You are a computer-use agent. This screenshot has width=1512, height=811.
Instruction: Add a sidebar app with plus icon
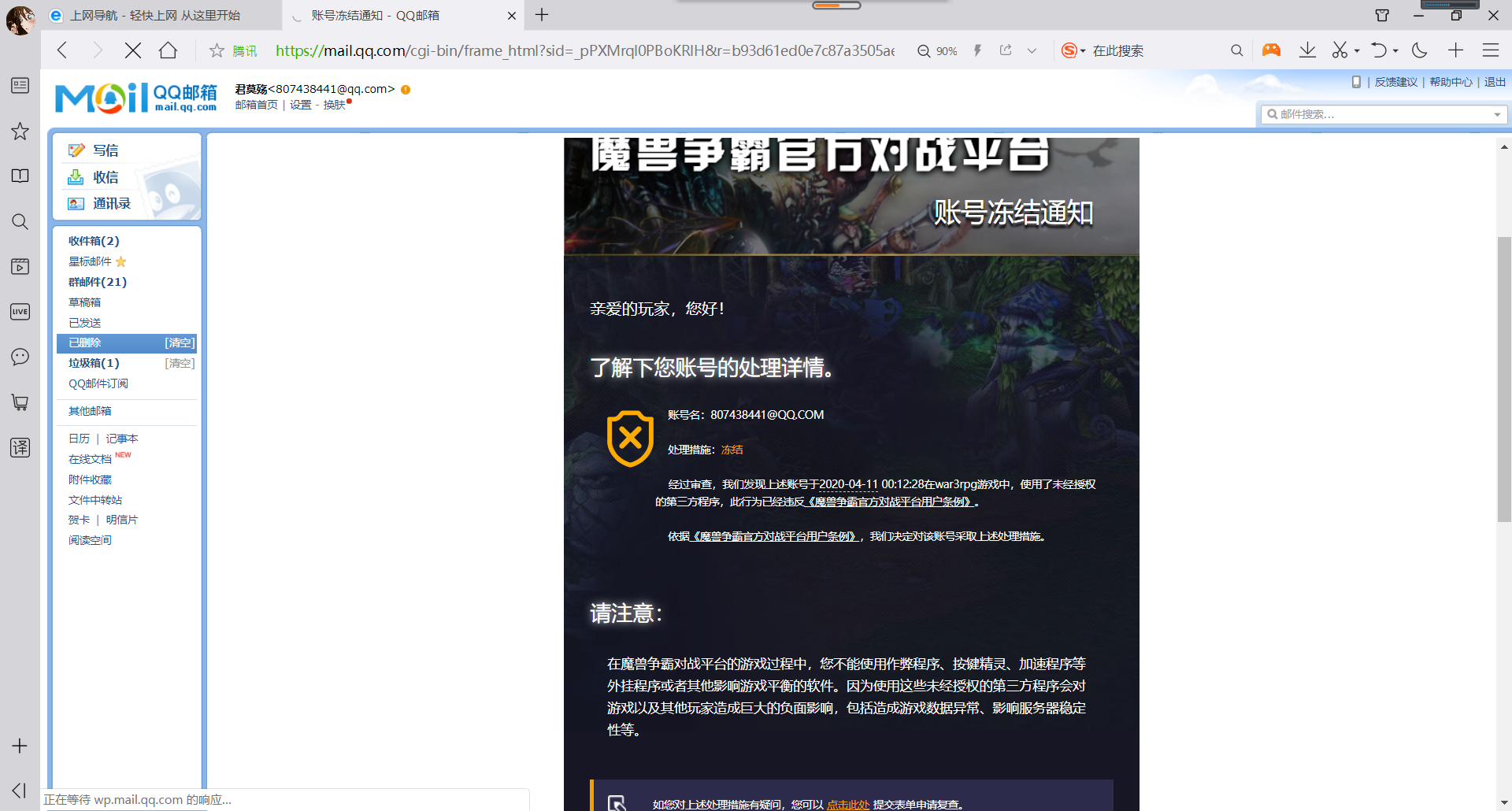pyautogui.click(x=20, y=746)
